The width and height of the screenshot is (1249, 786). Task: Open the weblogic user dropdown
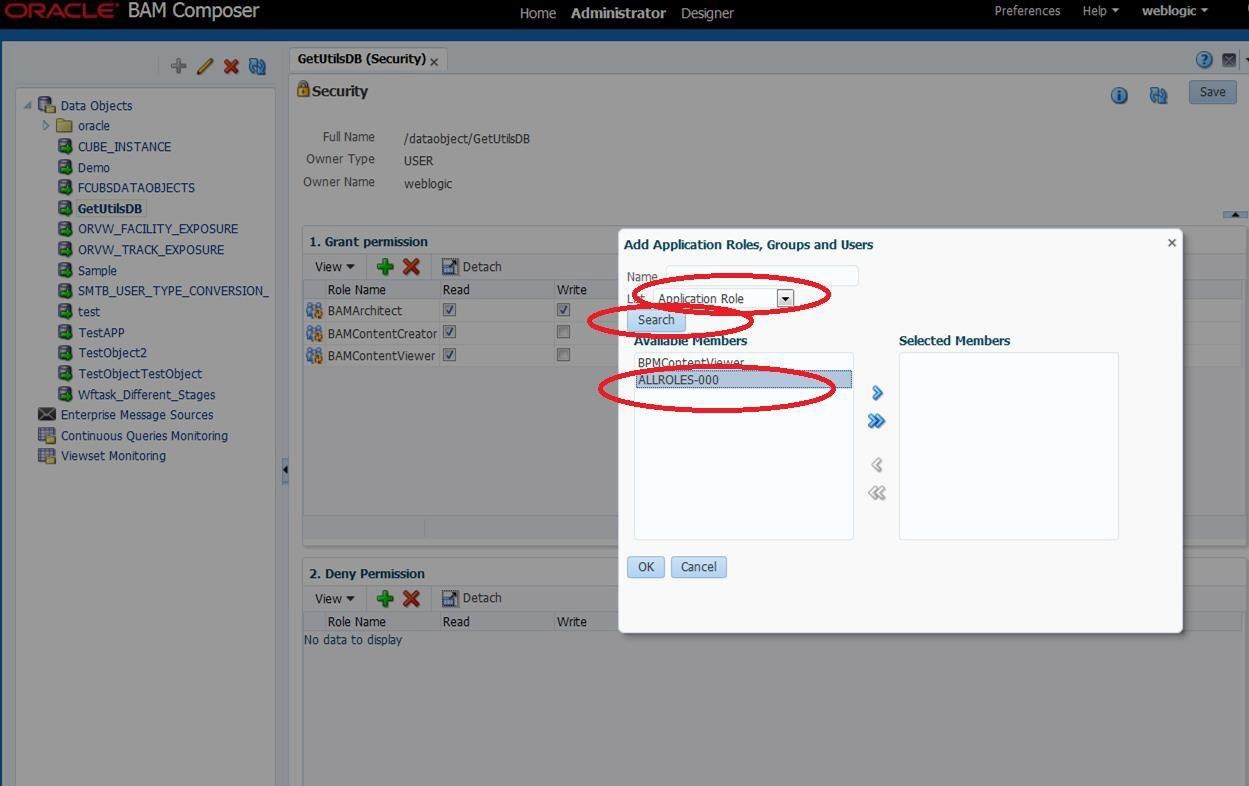tap(1175, 11)
